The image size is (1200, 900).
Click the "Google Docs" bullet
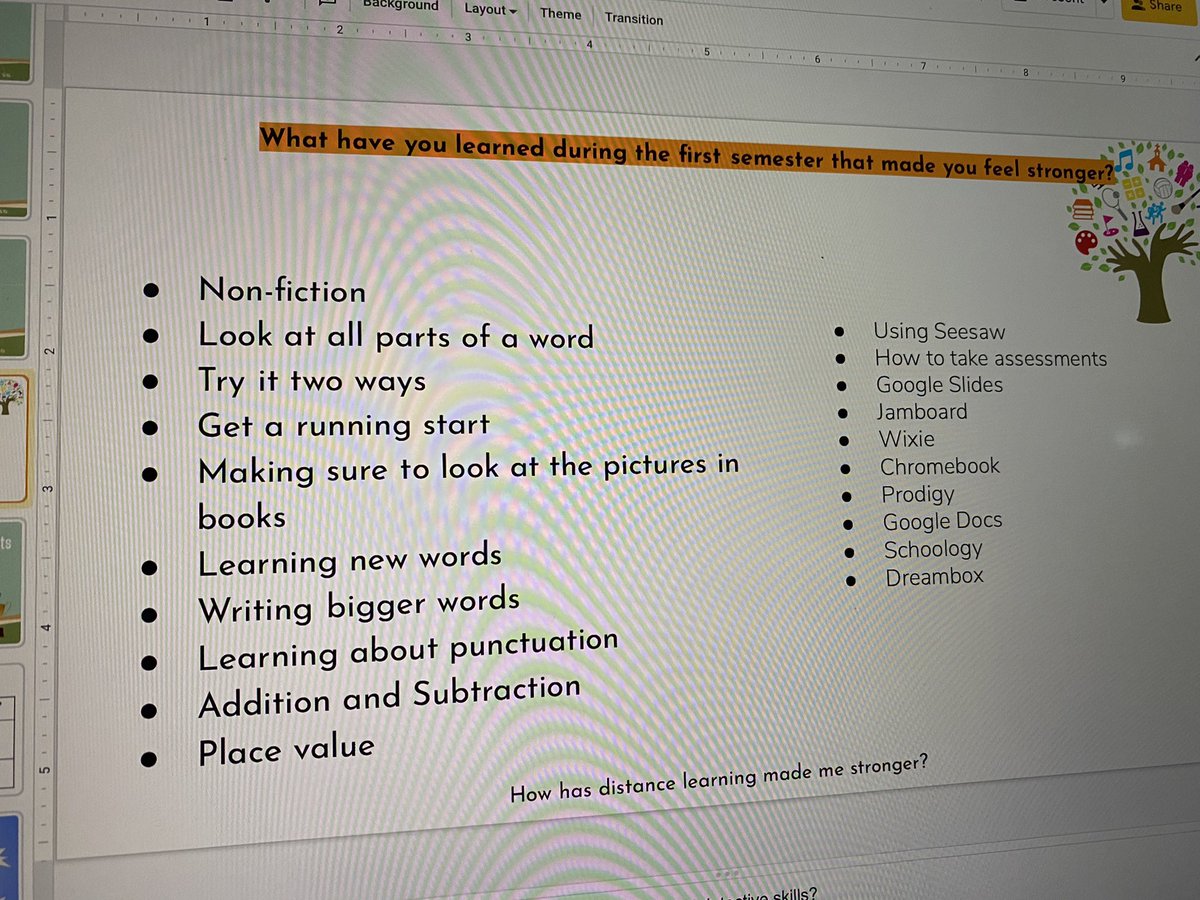click(x=942, y=521)
